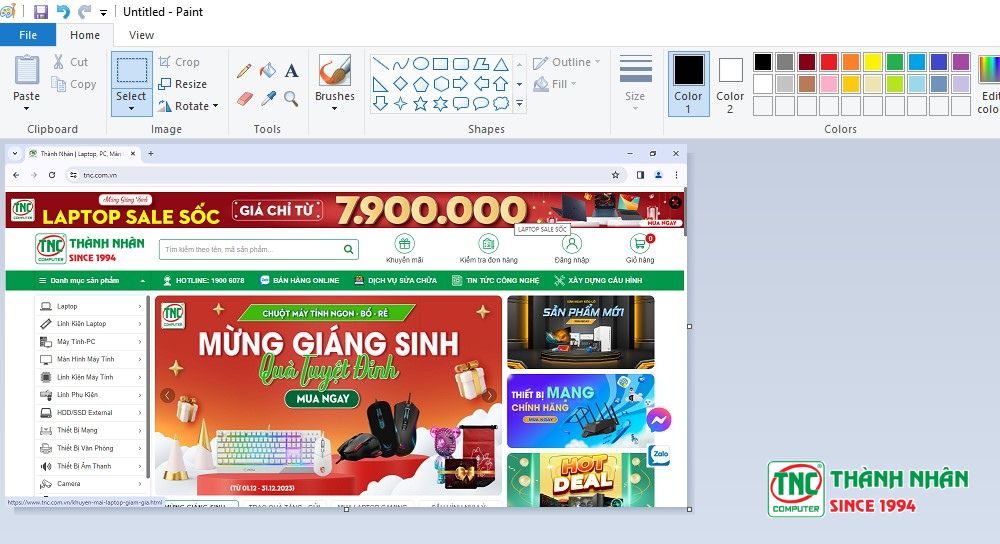Screen dimensions: 1000x544
Task: Pick the orange color swatch
Action: pos(851,62)
